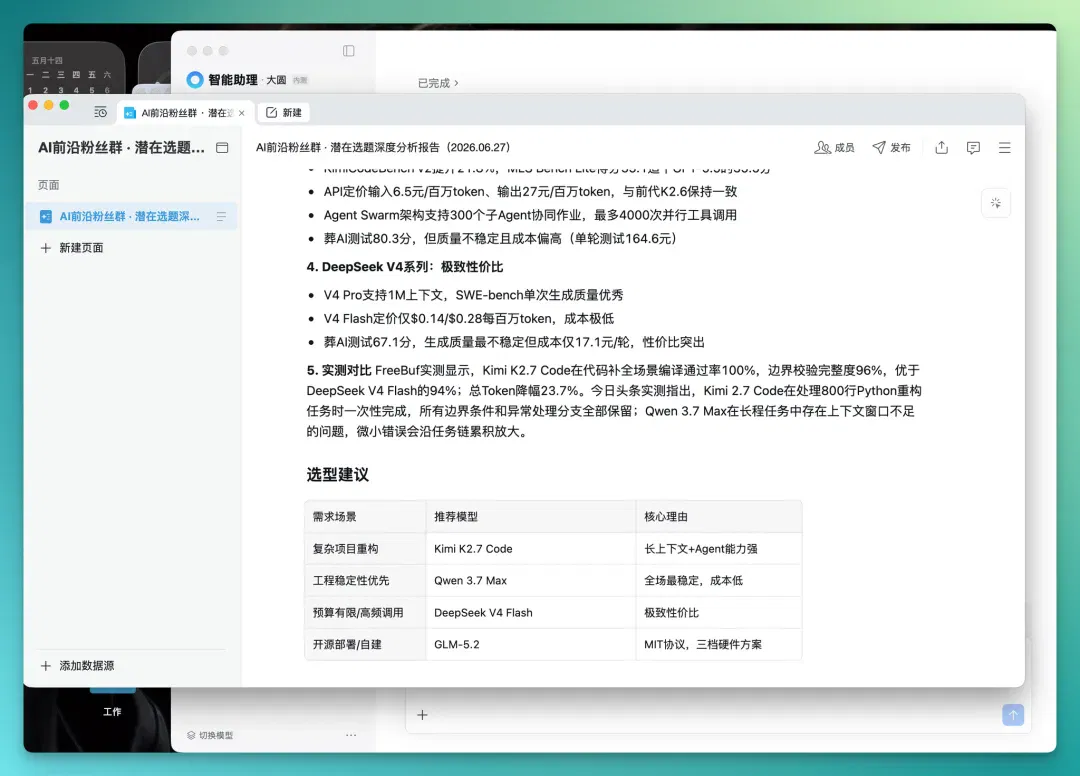
Task: Click the V4 Pro支持1M上下文 bullet line
Action: click(473, 295)
